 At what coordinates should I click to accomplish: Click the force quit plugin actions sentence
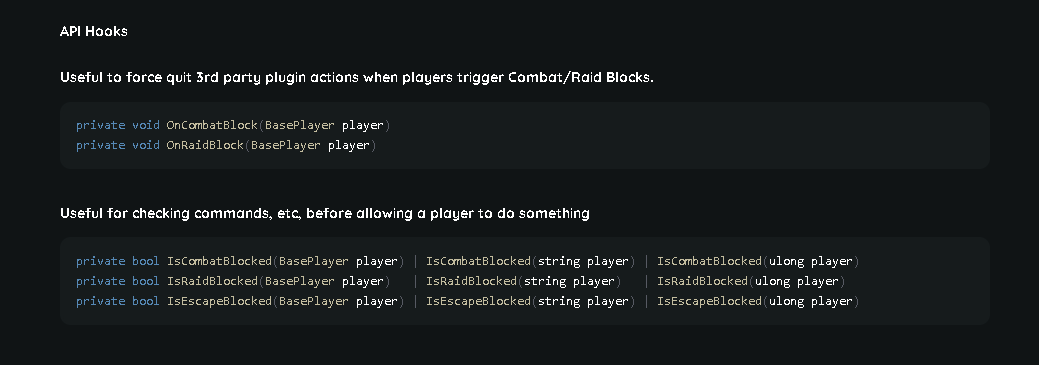[x=356, y=78]
